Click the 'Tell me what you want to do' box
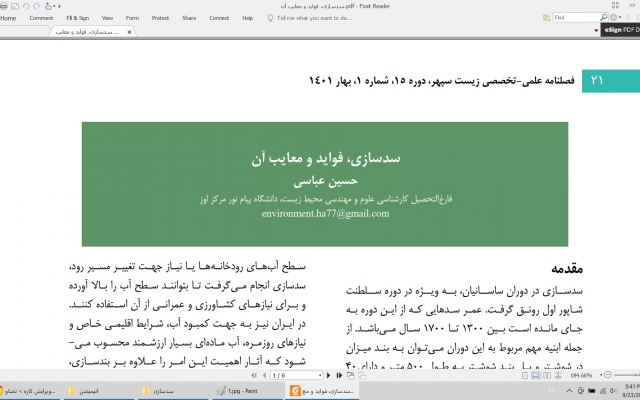This screenshot has height=400, width=640. (x=314, y=18)
